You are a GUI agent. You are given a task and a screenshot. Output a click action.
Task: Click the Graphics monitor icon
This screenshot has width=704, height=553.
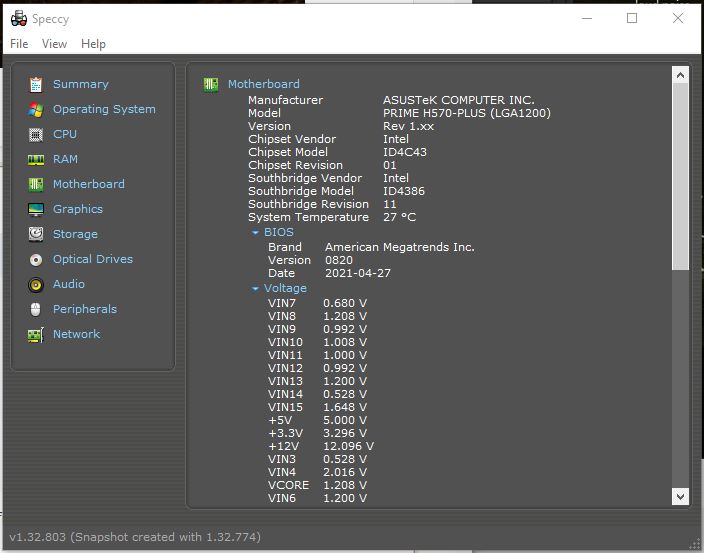[36, 210]
